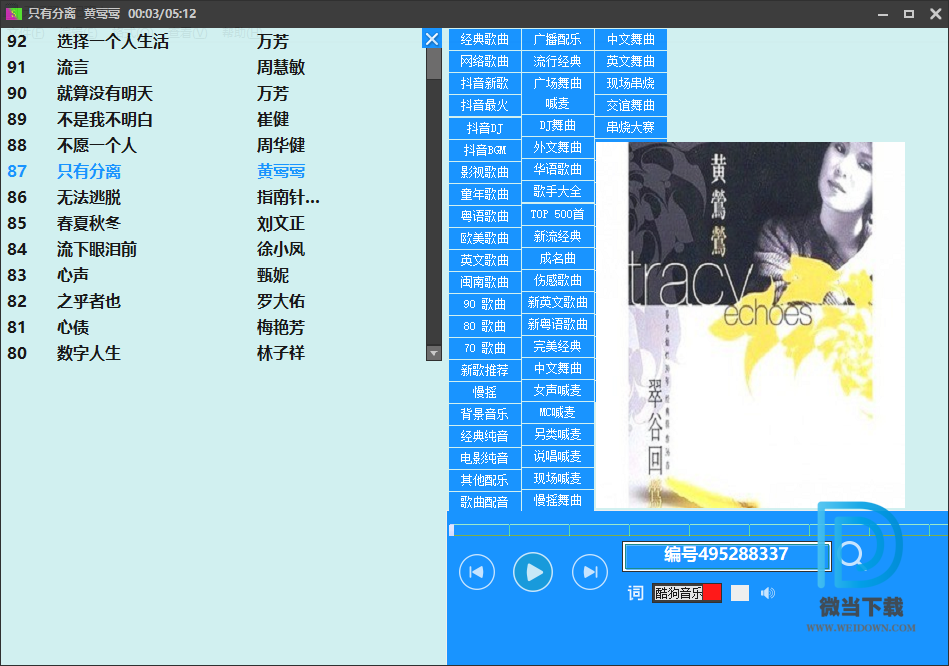Click the playlist scrollbar down arrow
Viewport: 949px width, 666px height.
434,353
